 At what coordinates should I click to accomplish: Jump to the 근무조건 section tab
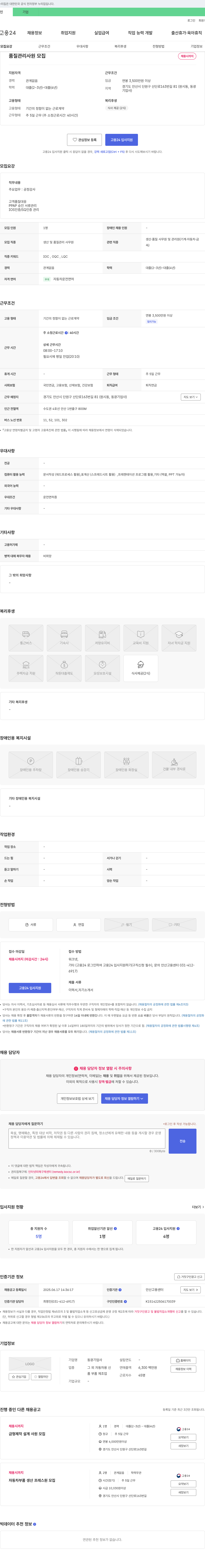coord(44,46)
